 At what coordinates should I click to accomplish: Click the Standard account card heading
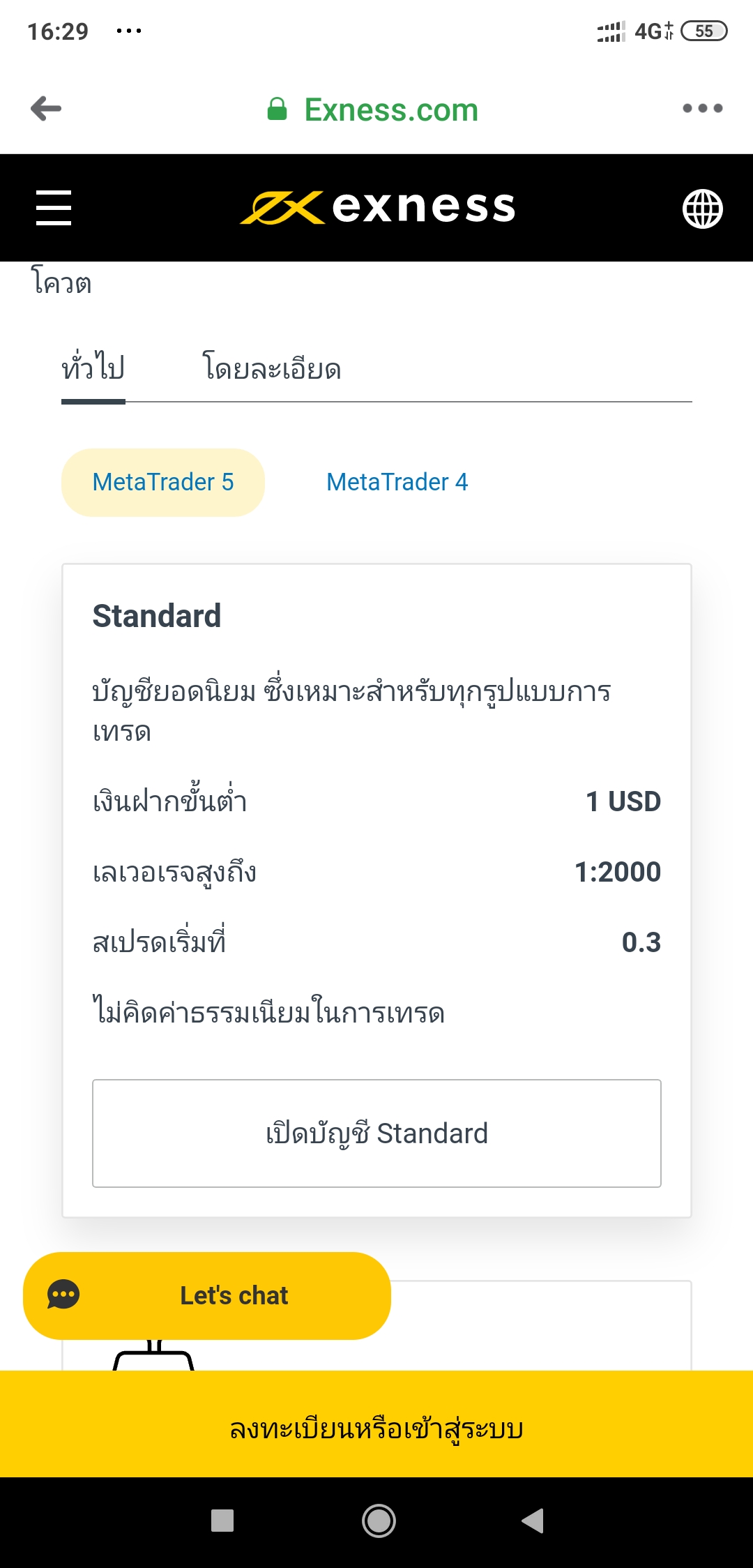pos(157,616)
